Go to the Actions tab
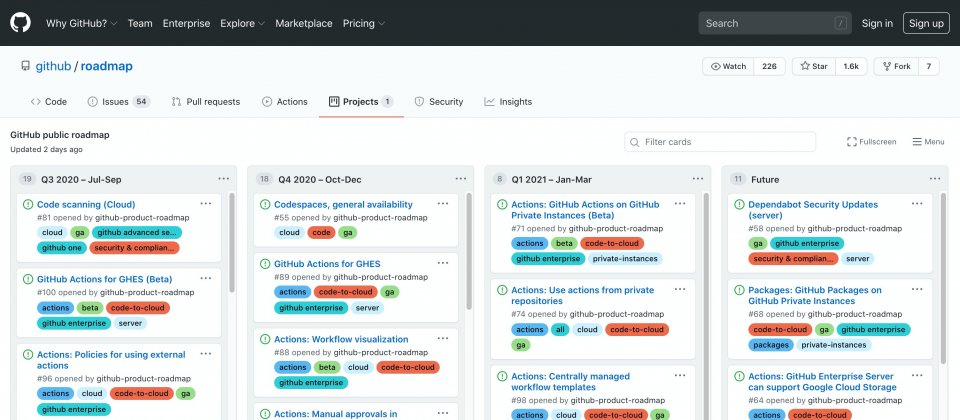This screenshot has height=420, width=960. click(x=285, y=102)
